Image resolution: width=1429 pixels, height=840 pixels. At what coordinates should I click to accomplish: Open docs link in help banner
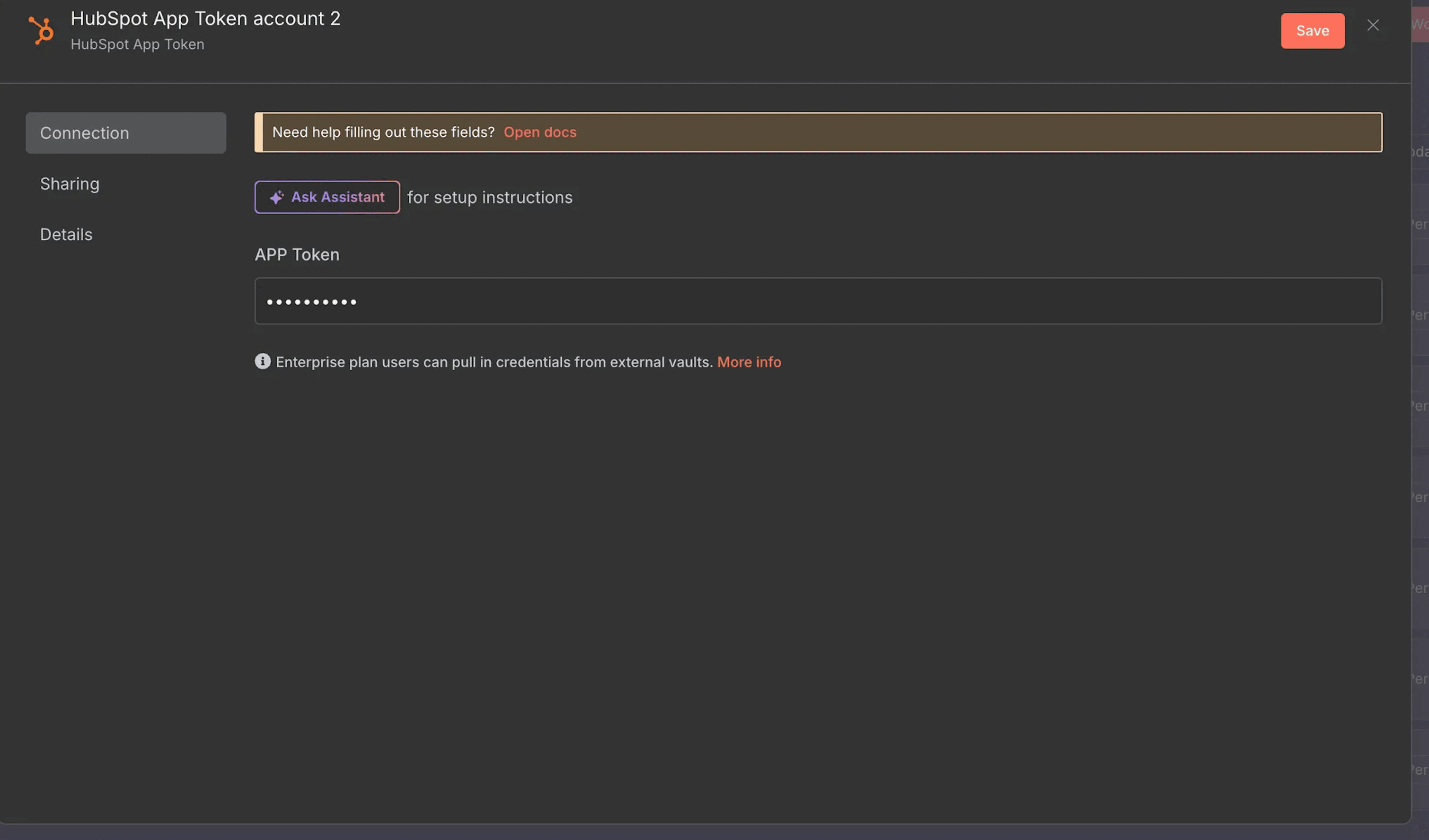pos(540,132)
